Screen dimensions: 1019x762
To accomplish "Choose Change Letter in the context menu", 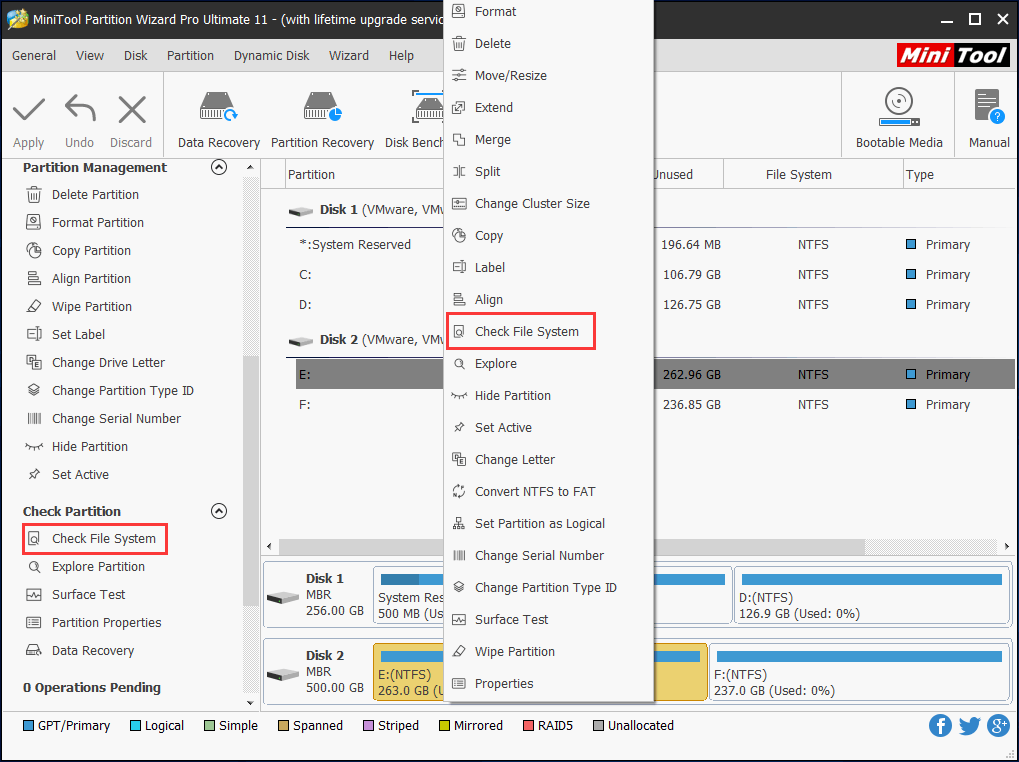I will [548, 459].
